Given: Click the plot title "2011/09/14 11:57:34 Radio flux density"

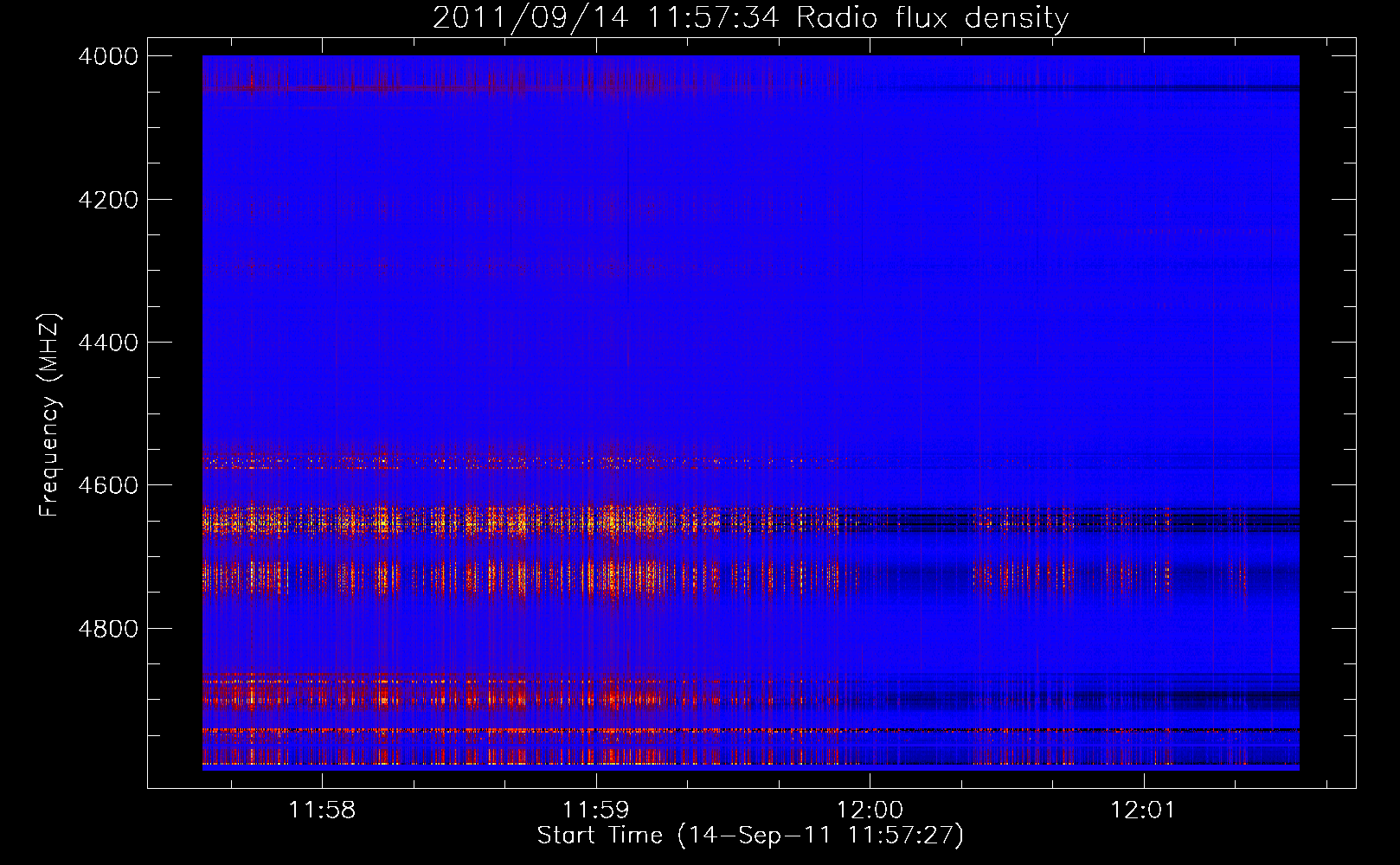Looking at the screenshot, I should pos(750,17).
